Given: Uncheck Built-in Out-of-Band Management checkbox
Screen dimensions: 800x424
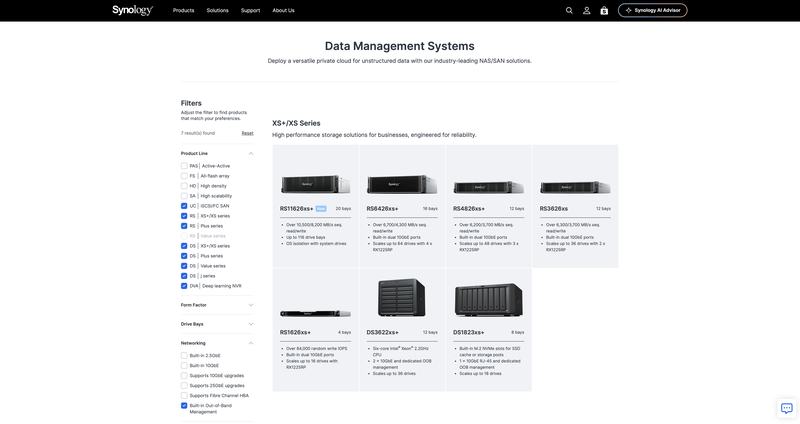Looking at the screenshot, I should click(184, 406).
